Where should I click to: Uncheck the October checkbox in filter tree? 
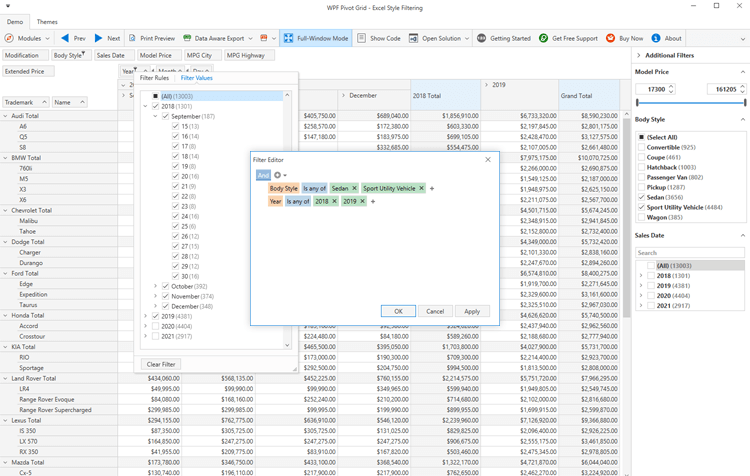[x=166, y=286]
